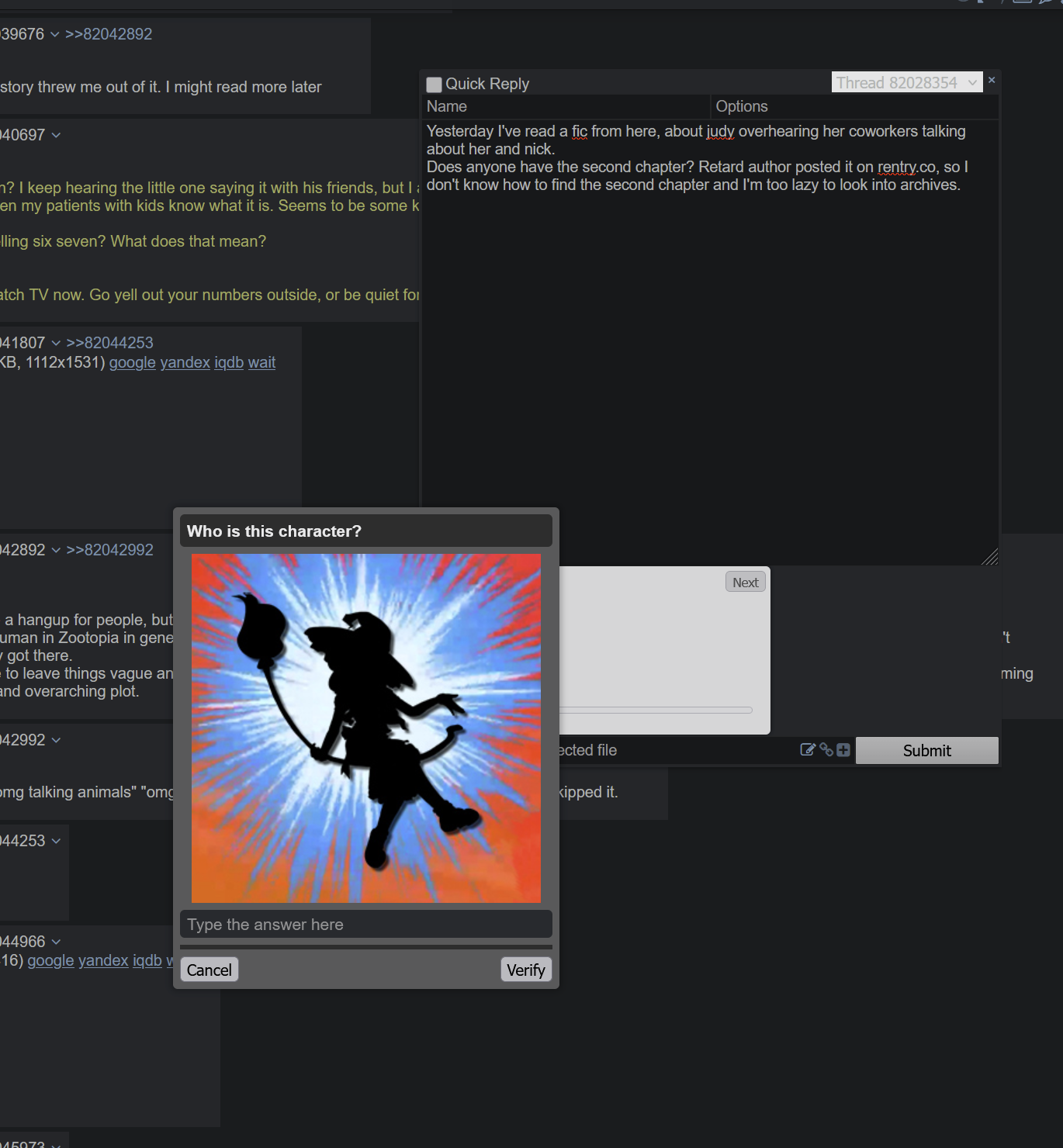Click the "Type the answer here" field
This screenshot has width=1063, height=1148.
[366, 925]
